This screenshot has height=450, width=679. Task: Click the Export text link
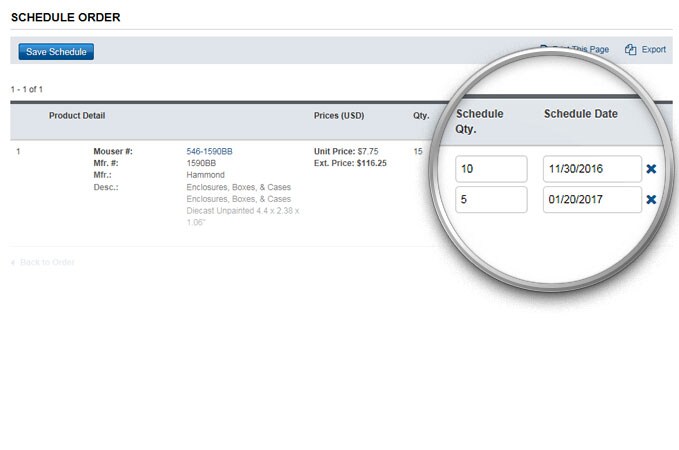653,49
